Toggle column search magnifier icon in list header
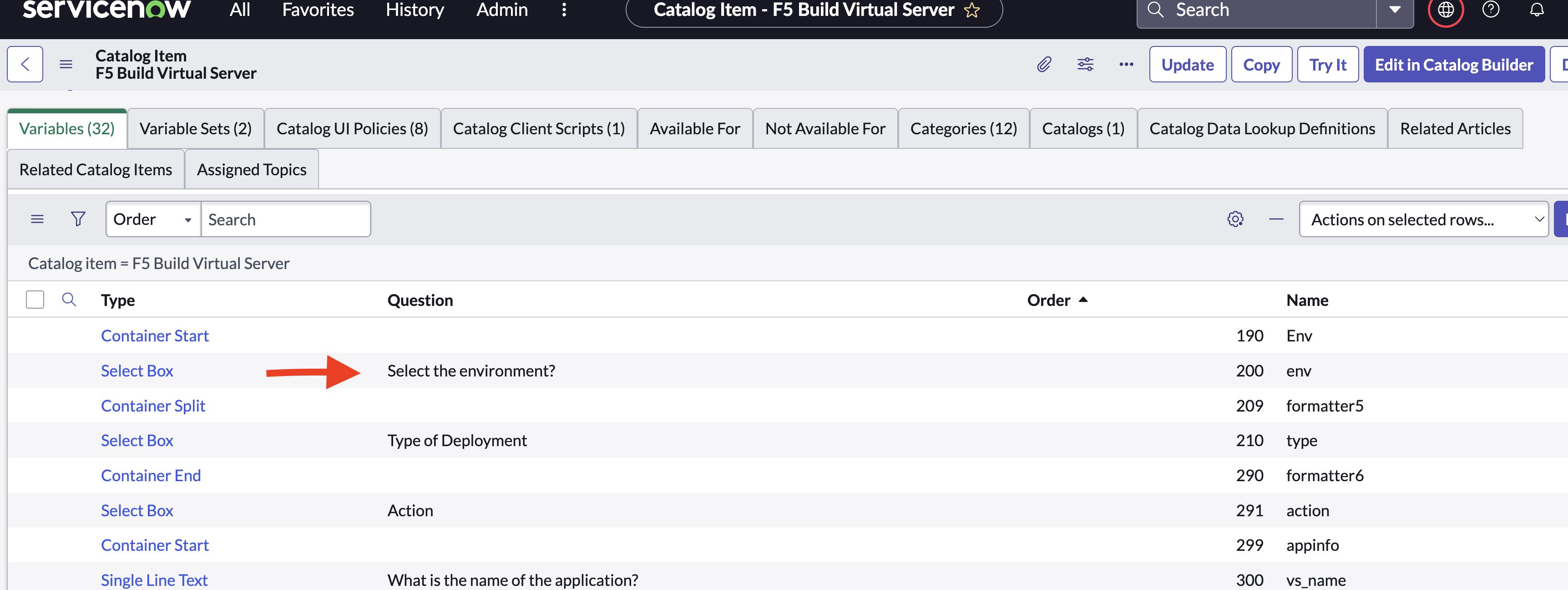The image size is (1568, 590). (x=69, y=300)
